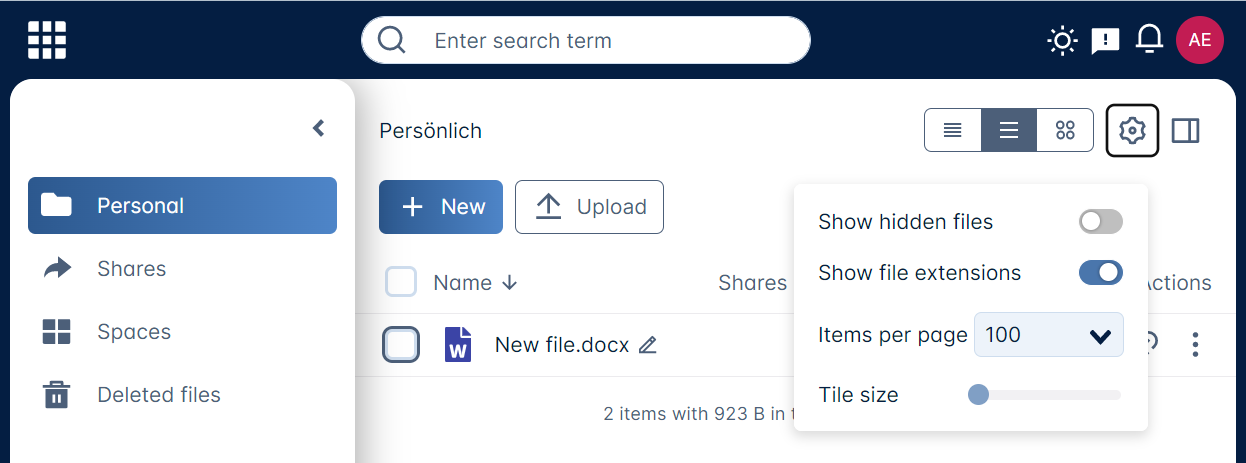Image resolution: width=1246 pixels, height=463 pixels.
Task: Disable Show file extensions switch
Action: (x=1100, y=273)
